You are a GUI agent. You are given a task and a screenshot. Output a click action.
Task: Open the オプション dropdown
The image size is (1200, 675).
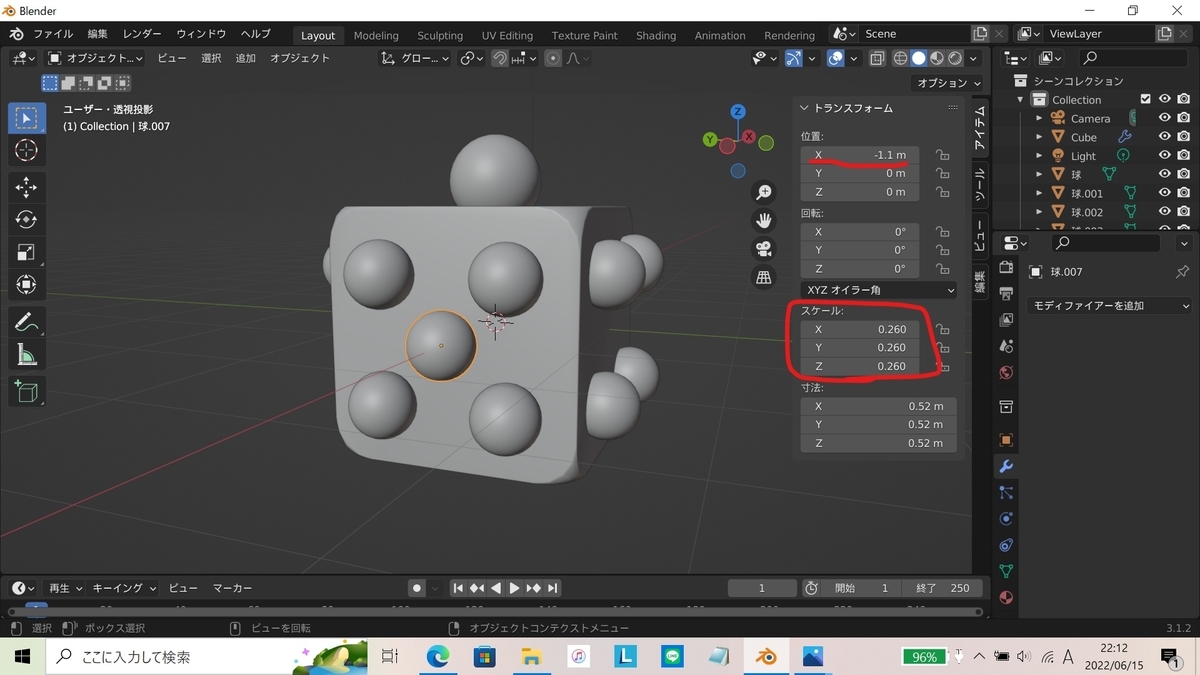click(948, 83)
